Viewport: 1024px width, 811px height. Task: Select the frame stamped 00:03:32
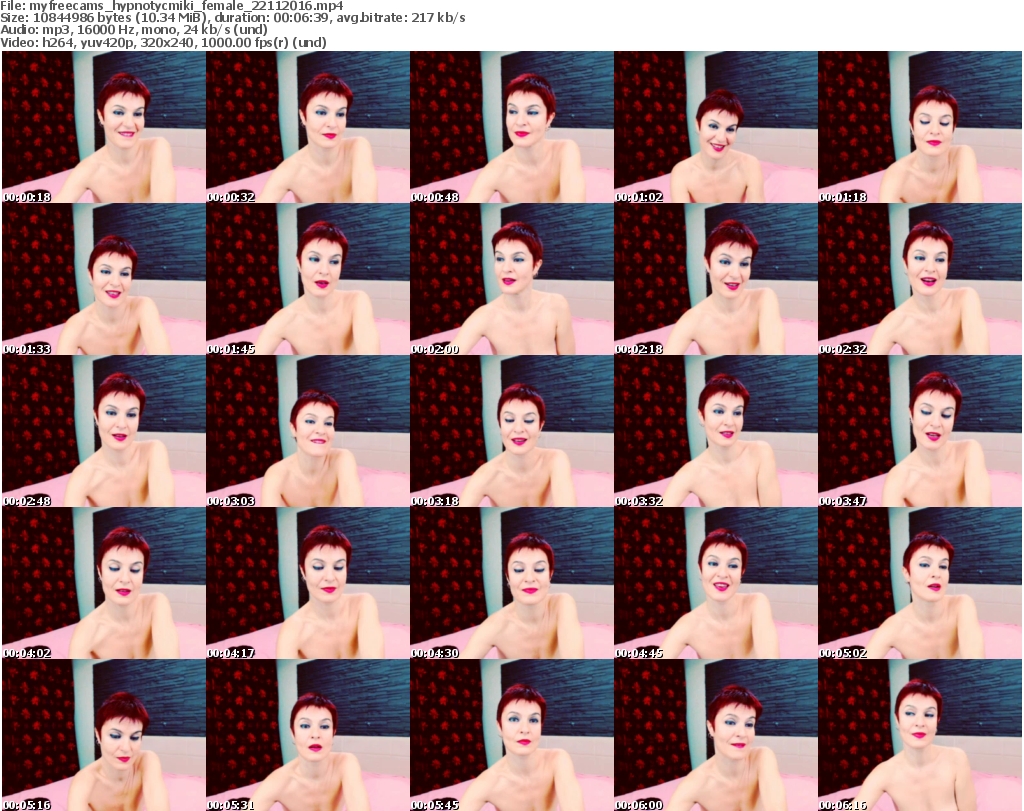click(715, 431)
